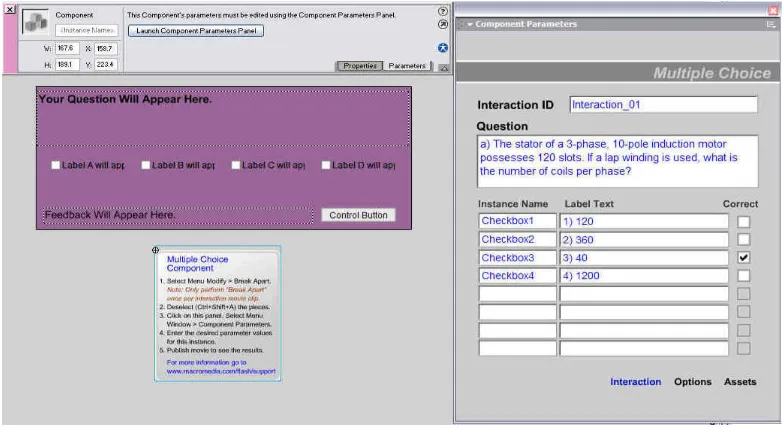782x430 pixels.
Task: Click the H height field showing 189.1
Action: pyautogui.click(x=67, y=64)
